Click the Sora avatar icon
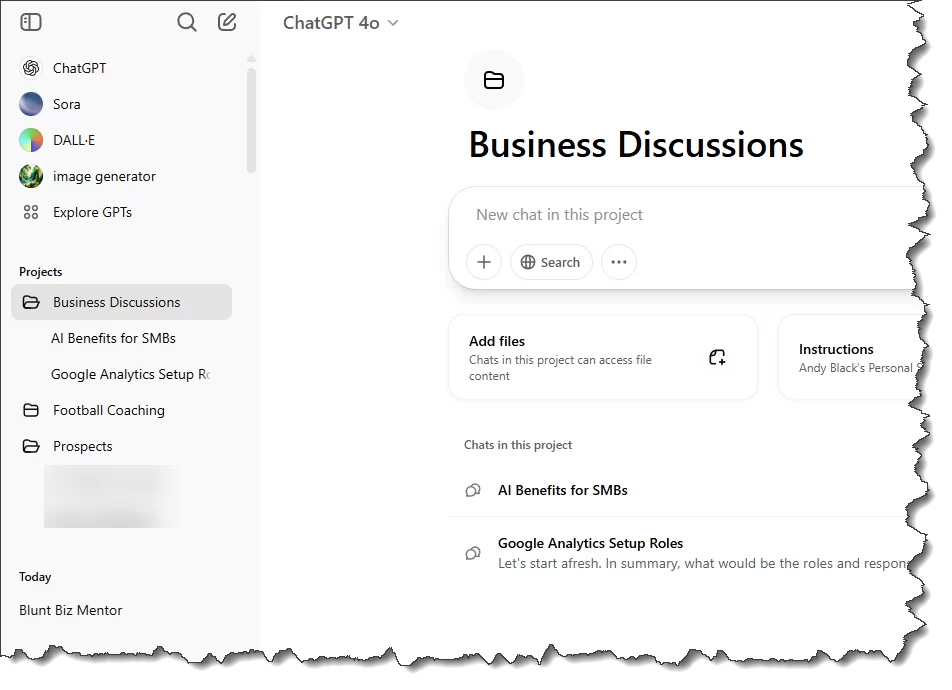Image resolution: width=952 pixels, height=690 pixels. click(x=31, y=104)
